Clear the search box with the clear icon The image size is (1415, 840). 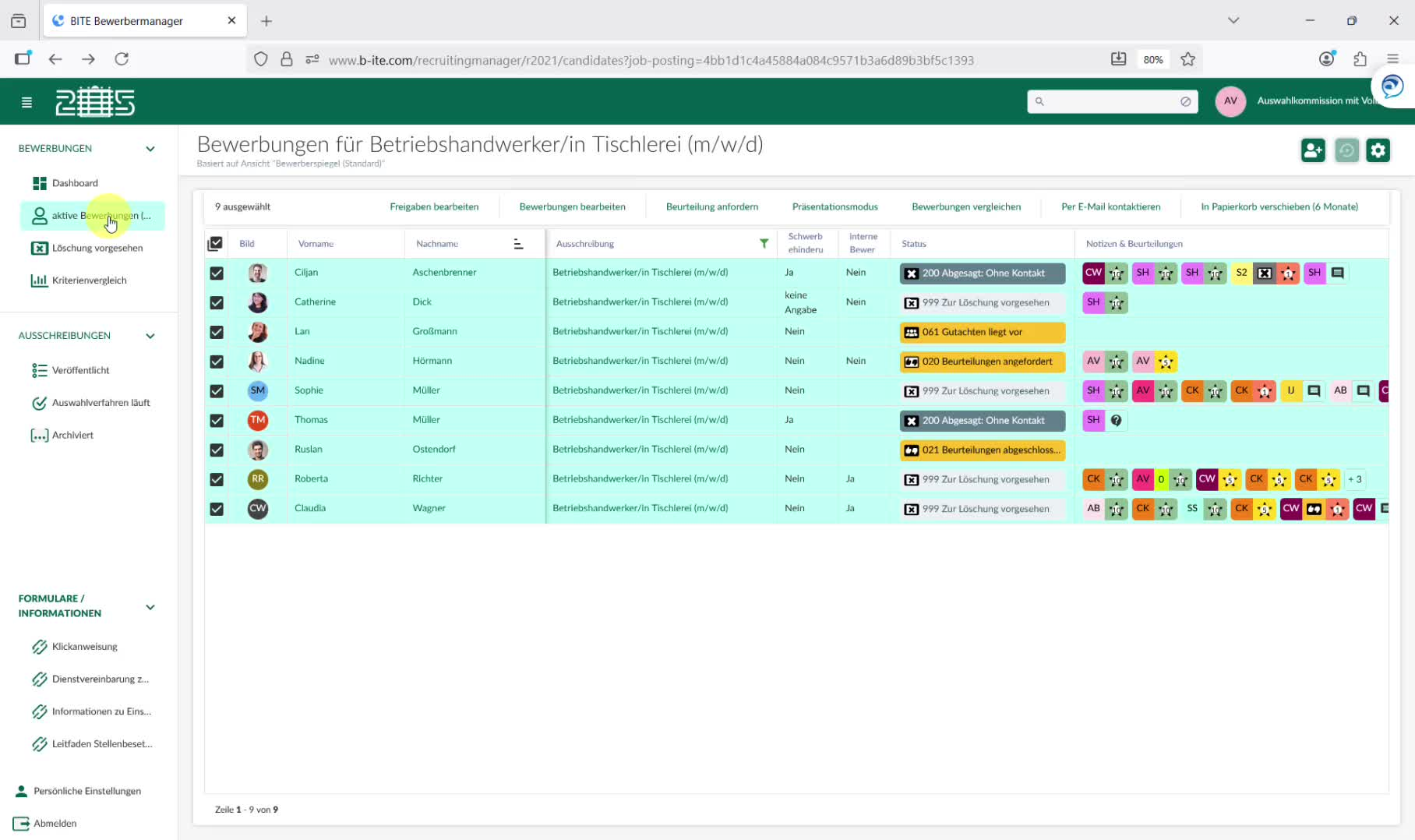(x=1185, y=101)
